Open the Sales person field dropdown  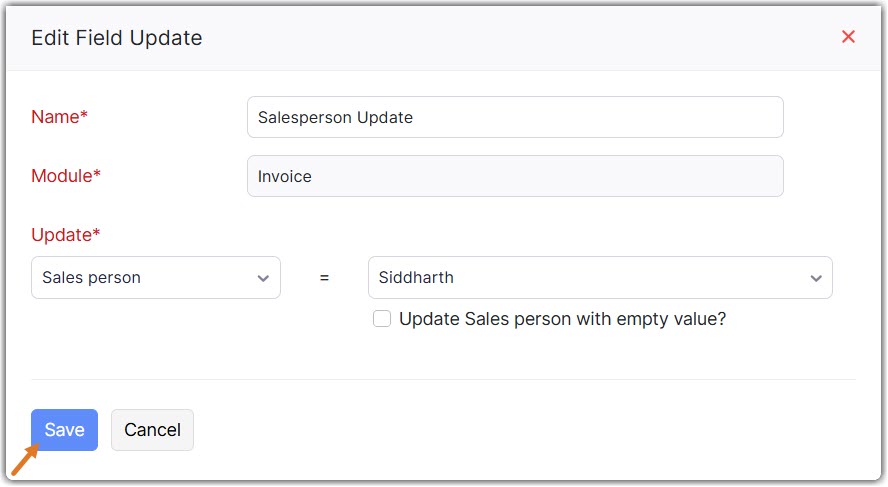coord(155,278)
